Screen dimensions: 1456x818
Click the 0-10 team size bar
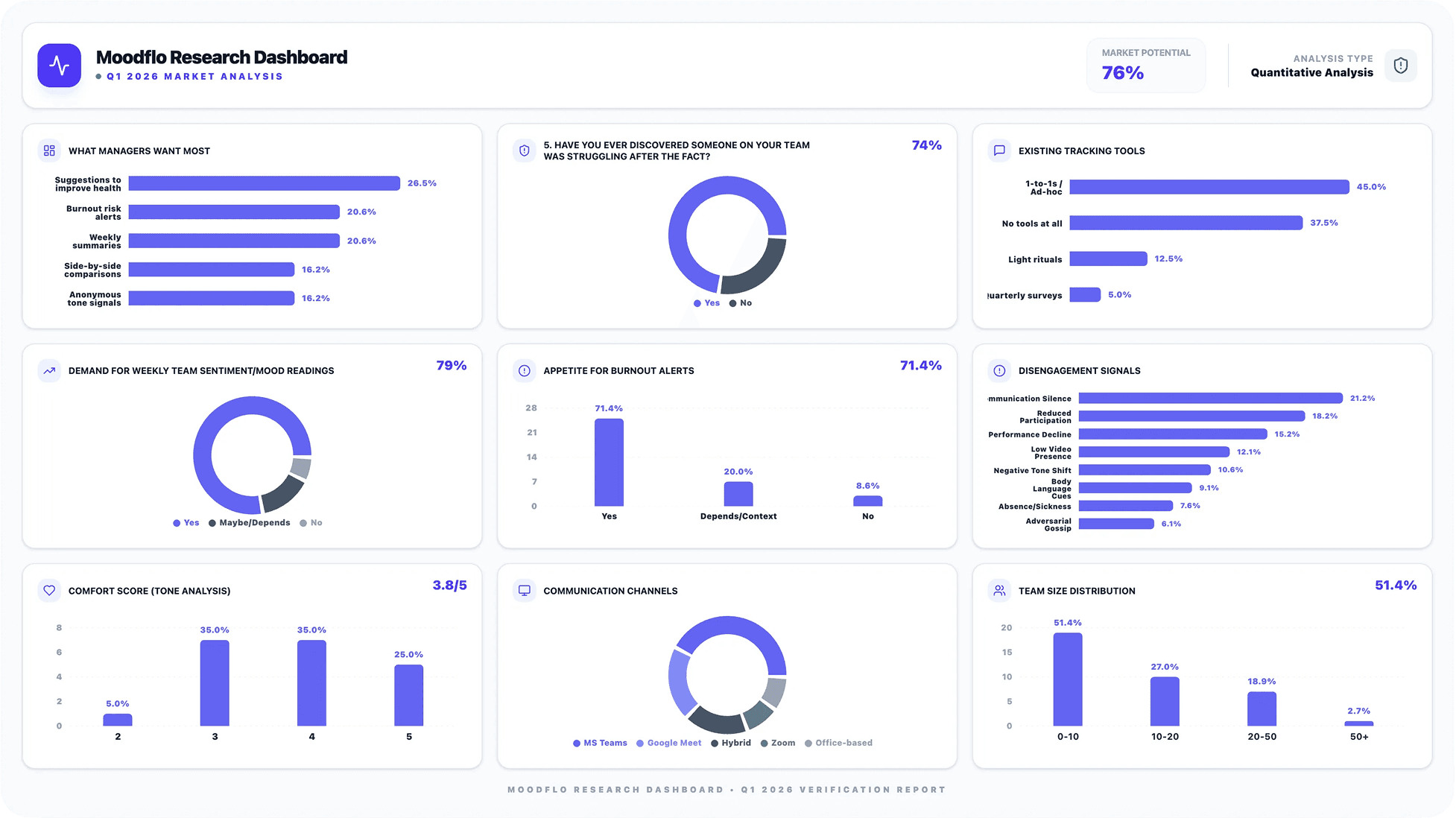(x=1067, y=679)
